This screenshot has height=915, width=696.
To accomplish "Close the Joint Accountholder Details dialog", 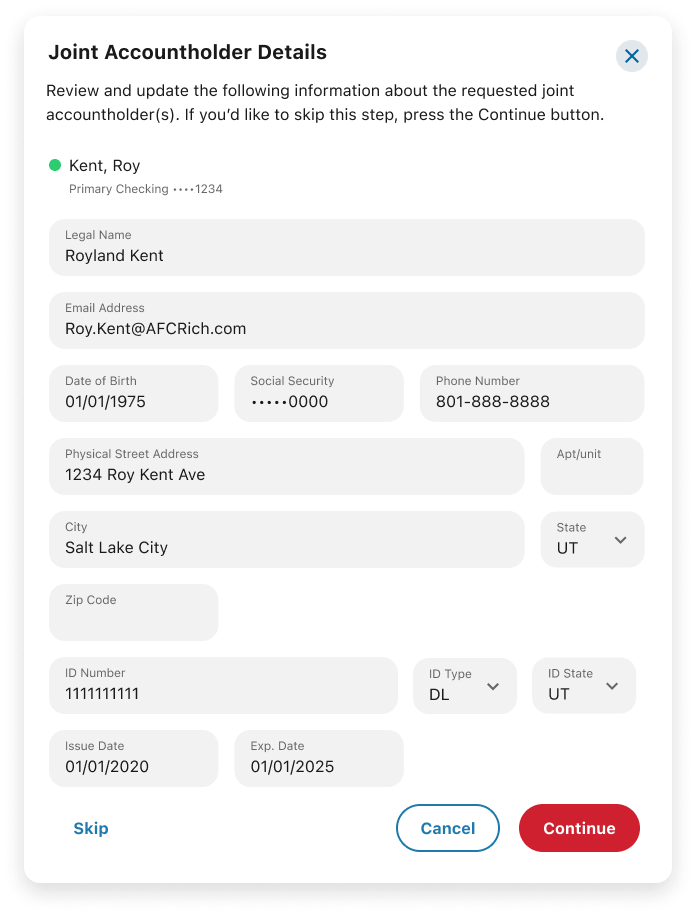I will tap(632, 56).
